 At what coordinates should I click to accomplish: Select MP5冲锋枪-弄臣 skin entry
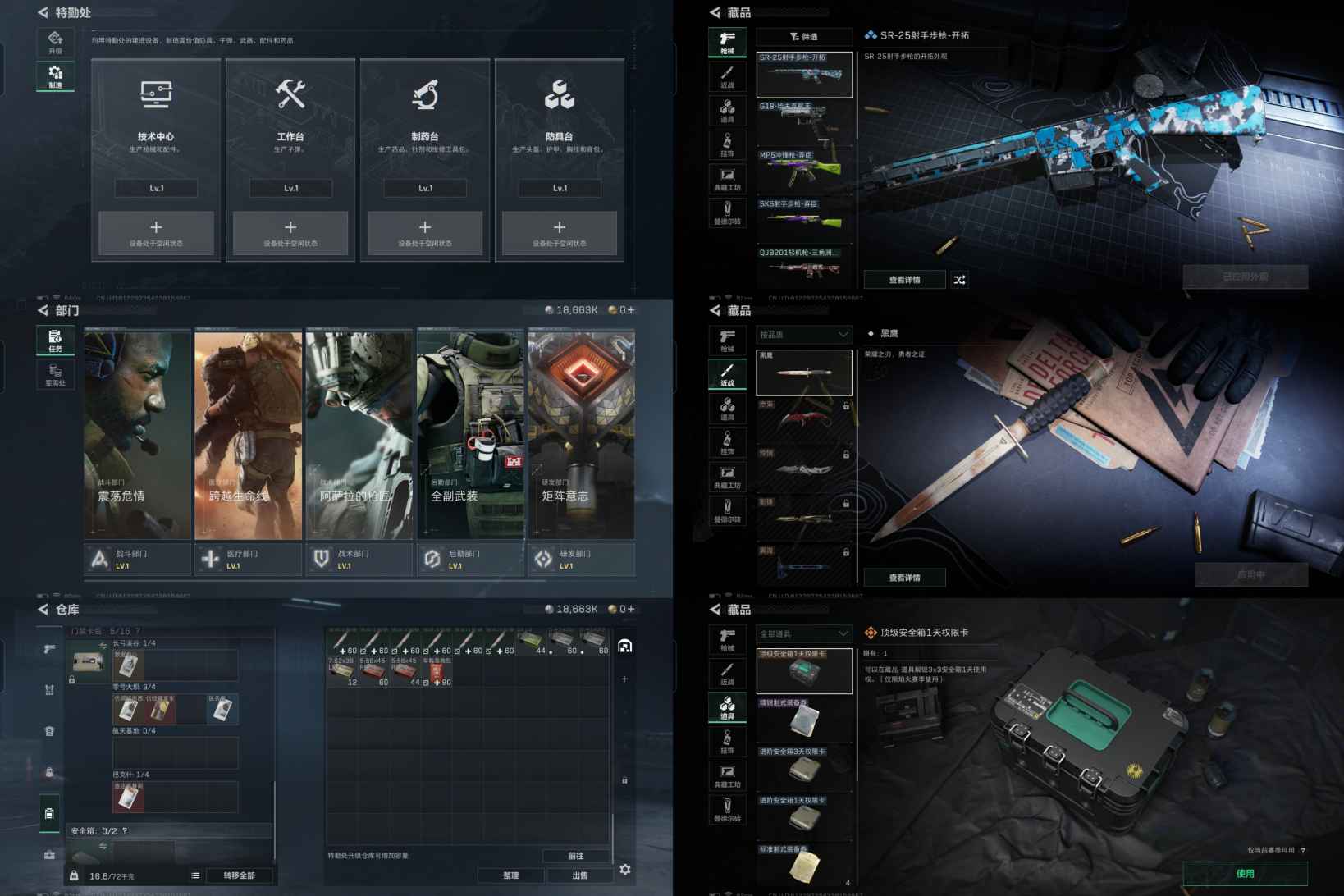[804, 171]
